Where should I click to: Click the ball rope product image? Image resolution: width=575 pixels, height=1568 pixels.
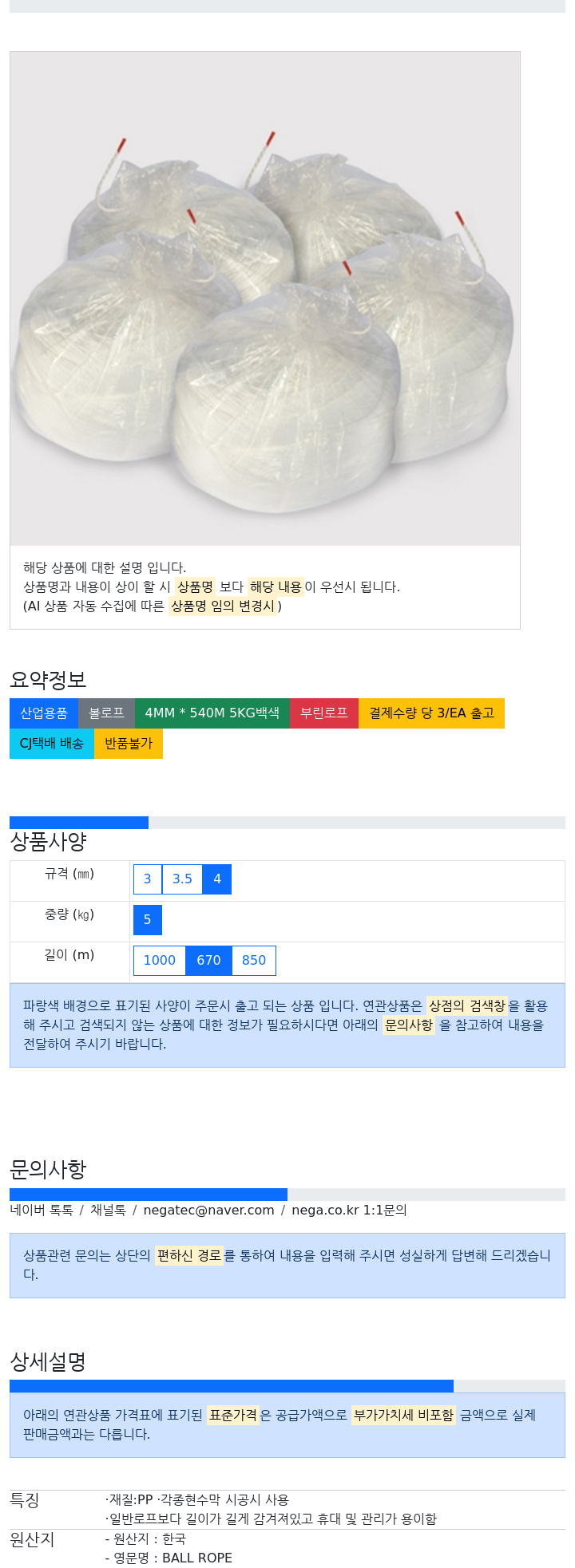[x=265, y=299]
